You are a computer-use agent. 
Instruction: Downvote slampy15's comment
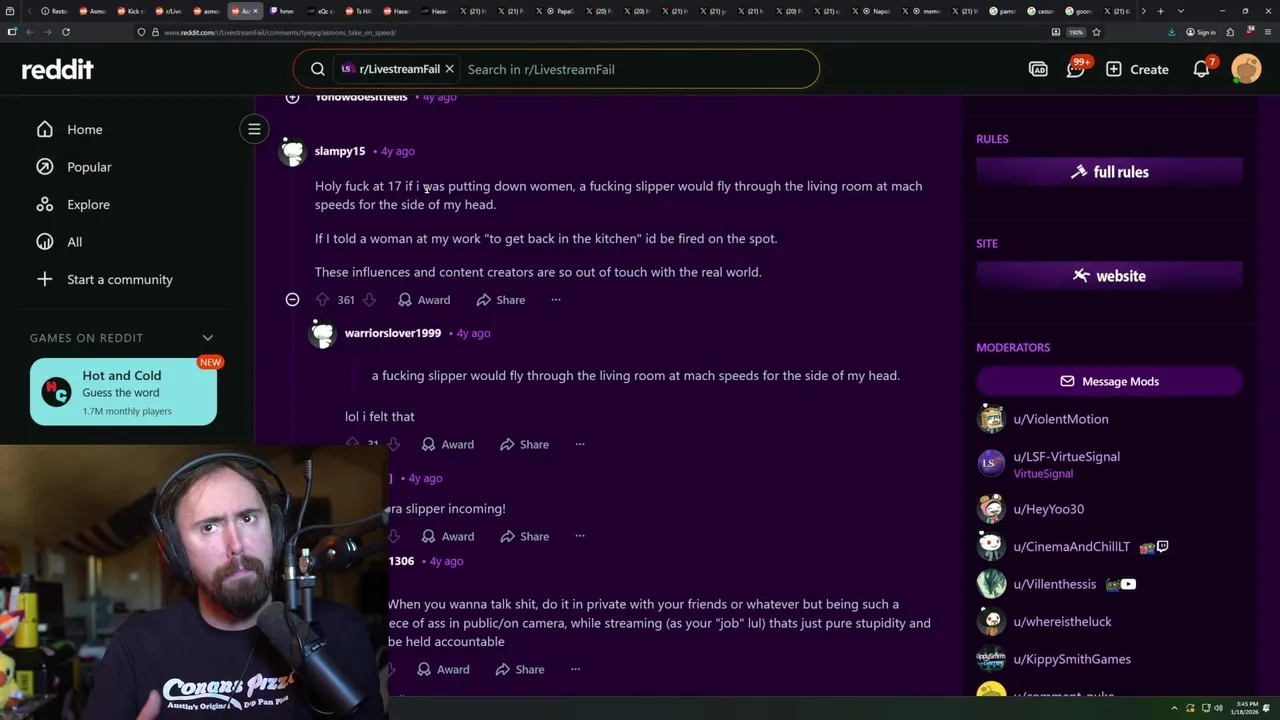tap(369, 300)
